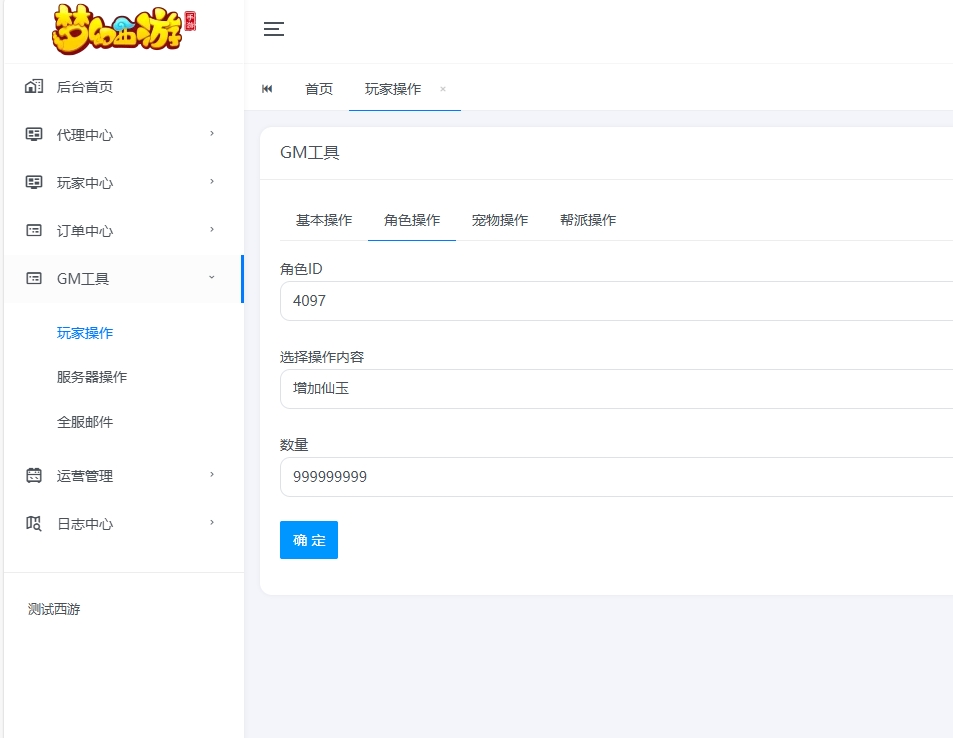Focus the 数量 field containing 999999999
Screen dimensions: 953x738
click(x=616, y=477)
